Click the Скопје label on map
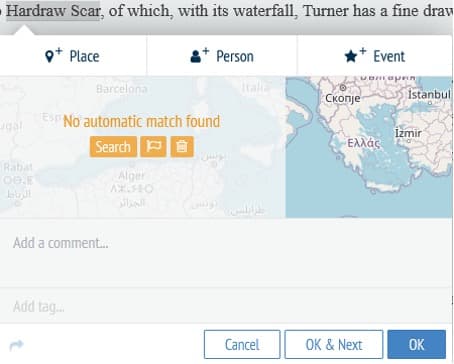 343,98
